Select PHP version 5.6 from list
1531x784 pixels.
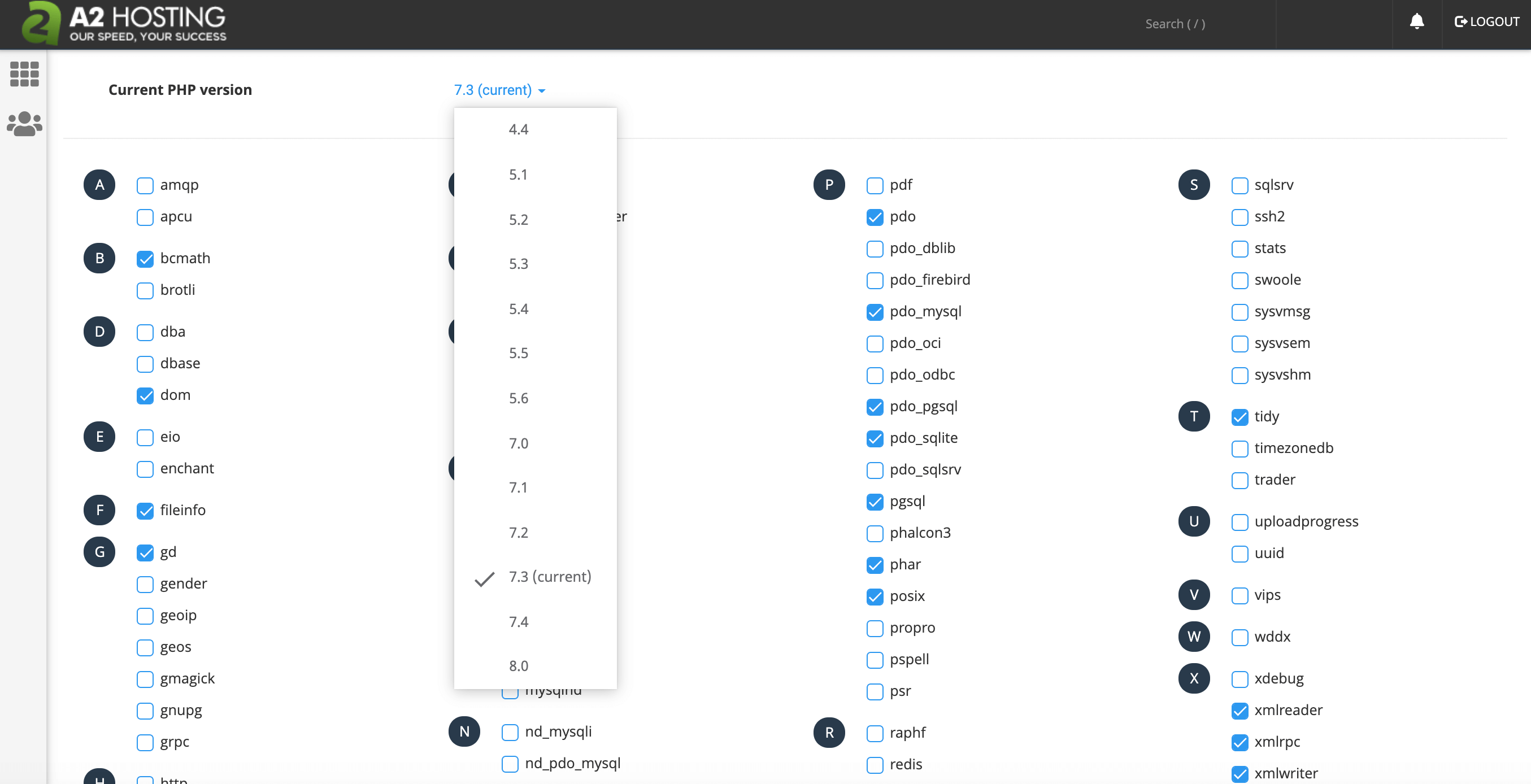[518, 398]
